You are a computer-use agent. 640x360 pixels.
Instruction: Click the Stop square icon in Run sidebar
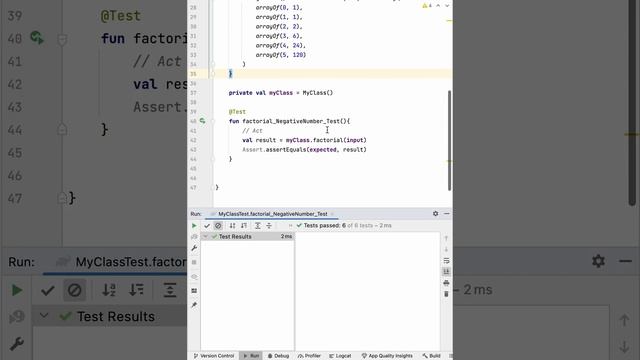[x=194, y=262]
